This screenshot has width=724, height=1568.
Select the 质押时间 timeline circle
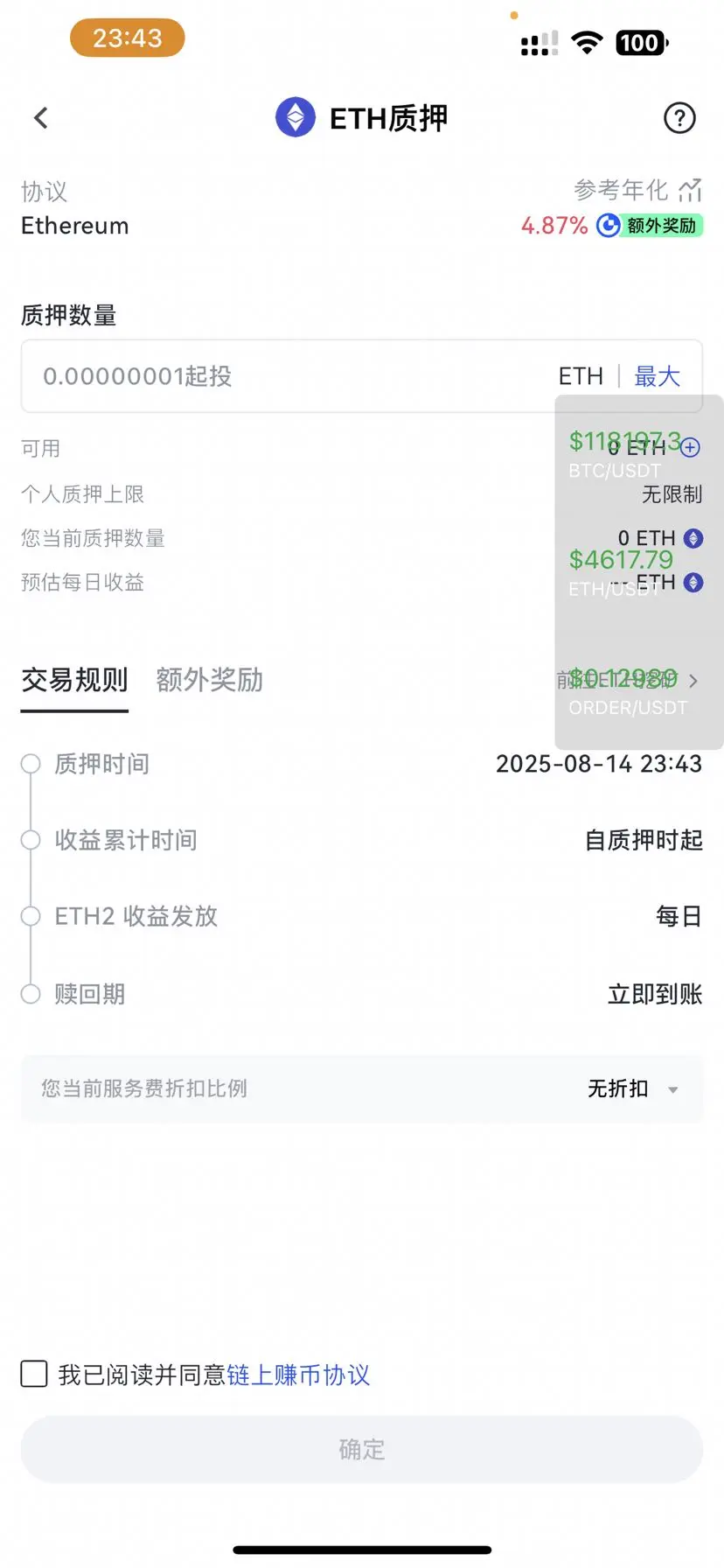(x=31, y=764)
